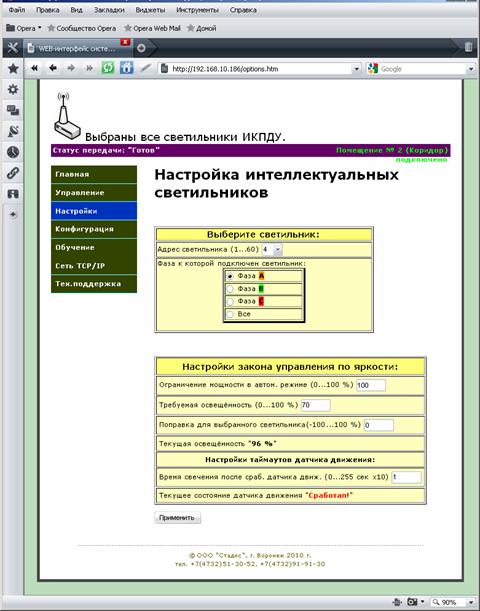Open Bookmarks star panel in sidebar
480x611 pixels.
[13, 69]
